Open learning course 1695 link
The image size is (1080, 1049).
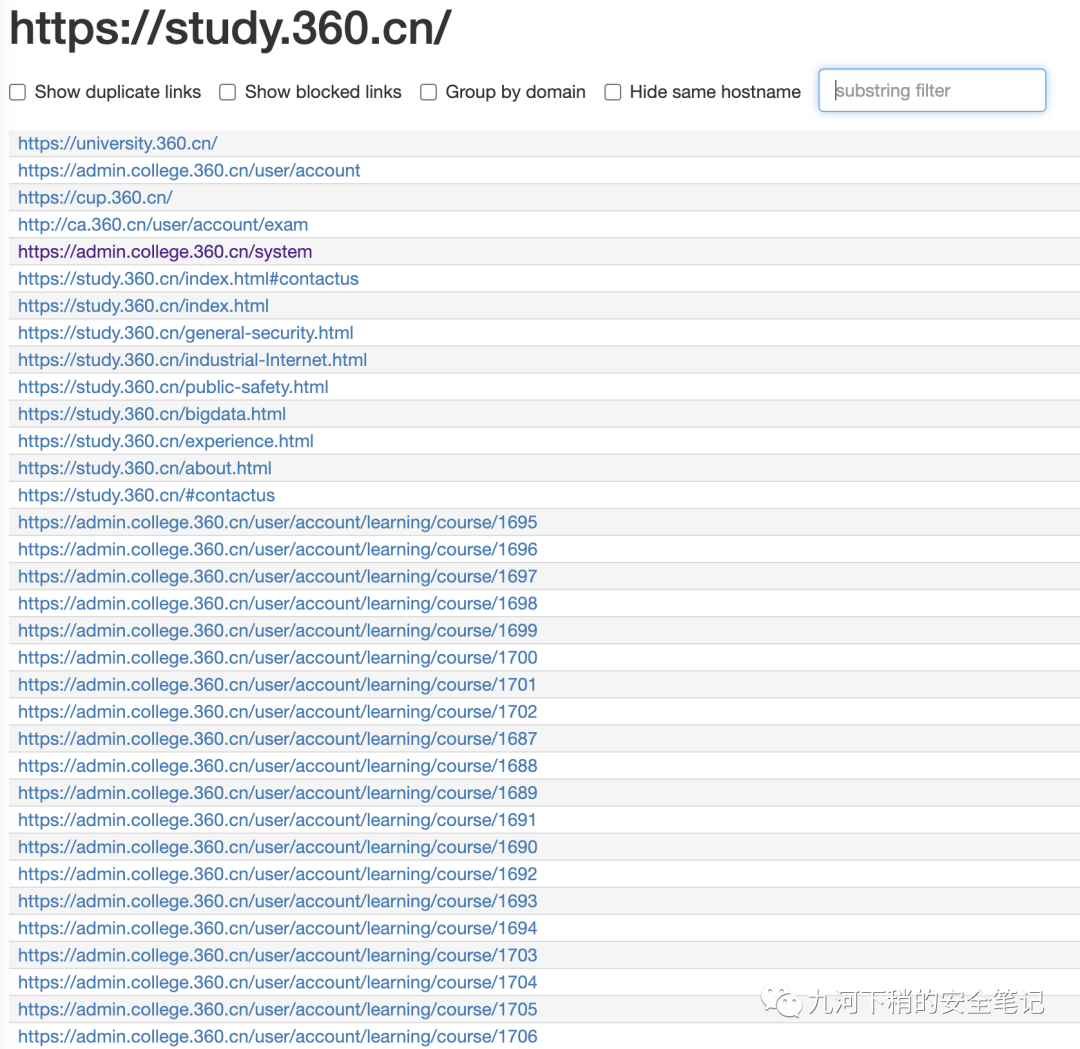[x=278, y=522]
